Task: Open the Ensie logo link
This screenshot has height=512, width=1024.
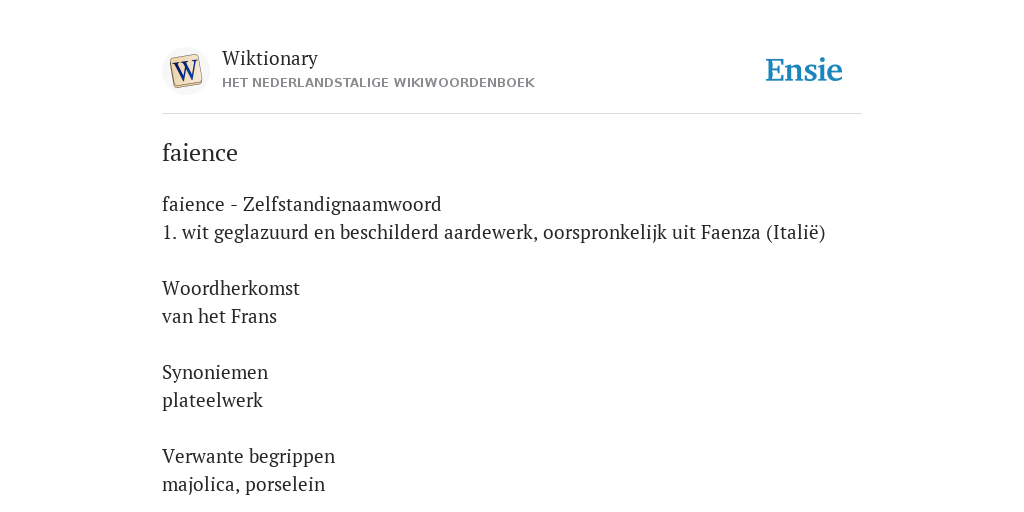Action: 803,71
